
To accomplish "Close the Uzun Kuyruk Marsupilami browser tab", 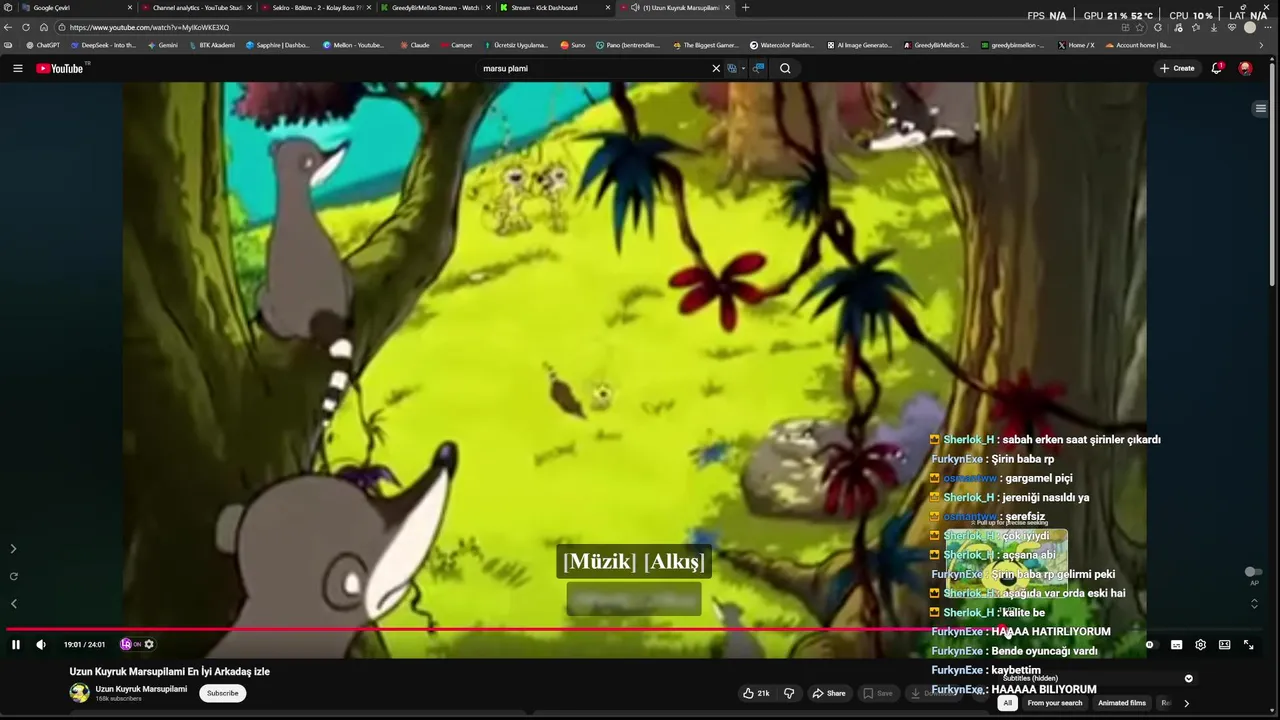I will (x=727, y=8).
